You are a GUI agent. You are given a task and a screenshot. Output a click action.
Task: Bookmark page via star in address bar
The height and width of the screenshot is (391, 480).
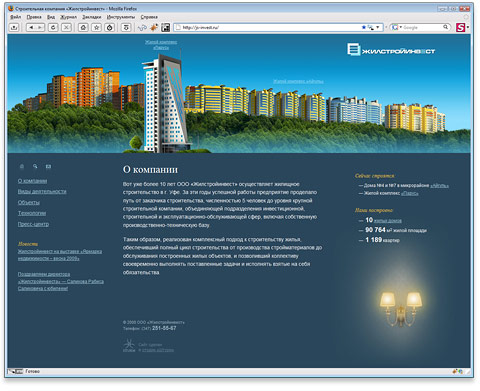(x=364, y=27)
